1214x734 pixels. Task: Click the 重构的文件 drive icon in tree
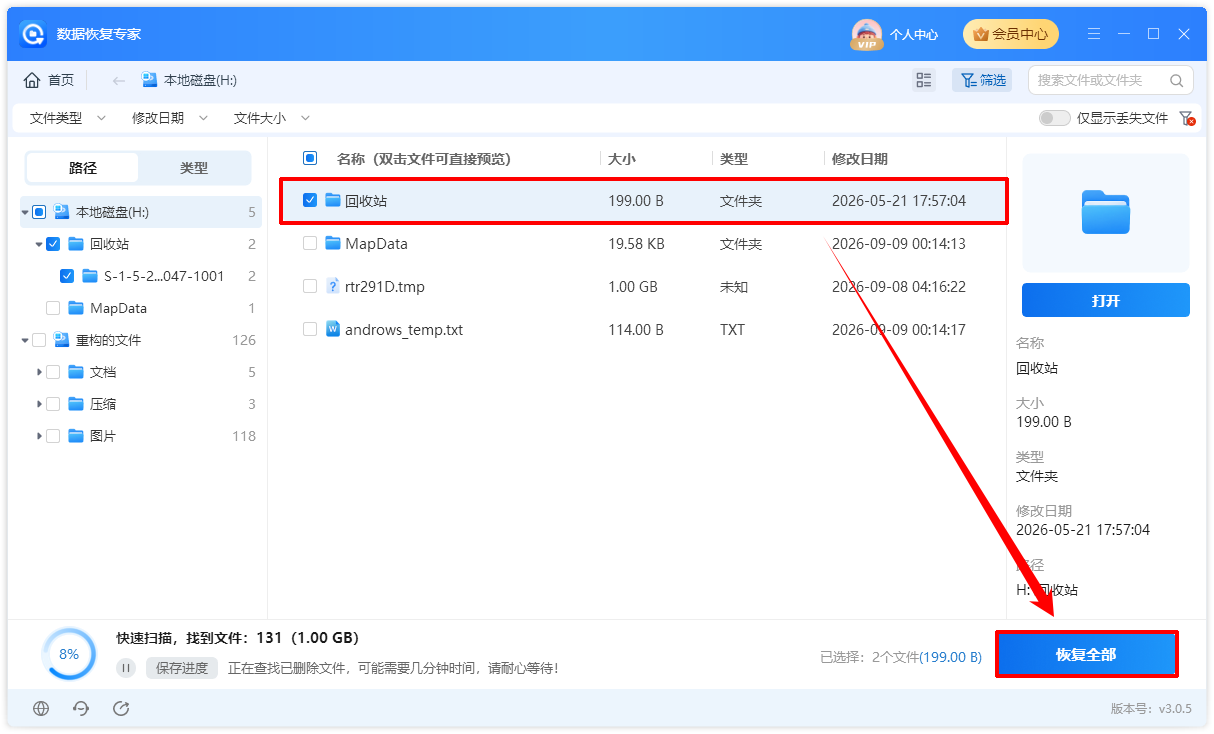click(x=62, y=340)
